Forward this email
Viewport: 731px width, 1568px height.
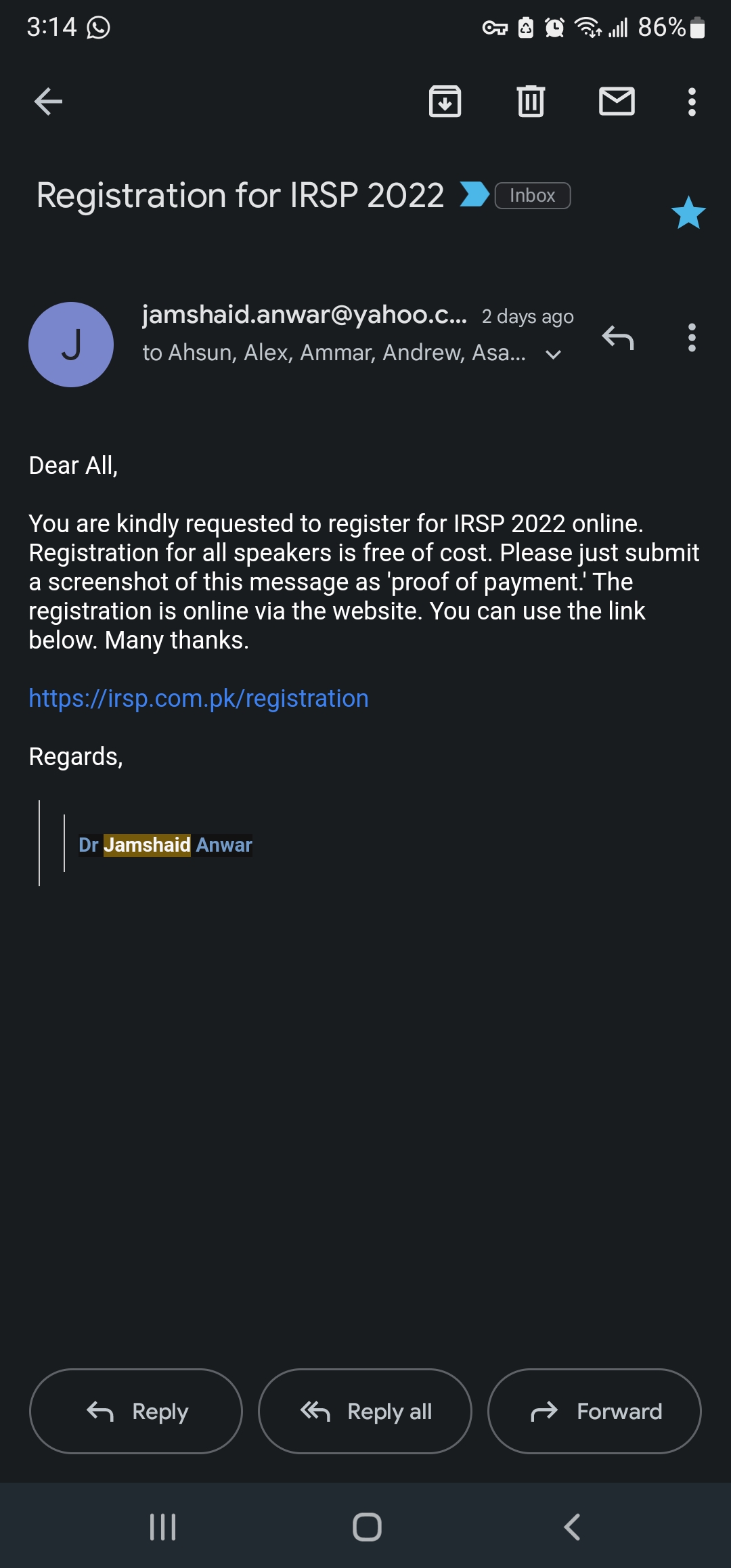594,1411
